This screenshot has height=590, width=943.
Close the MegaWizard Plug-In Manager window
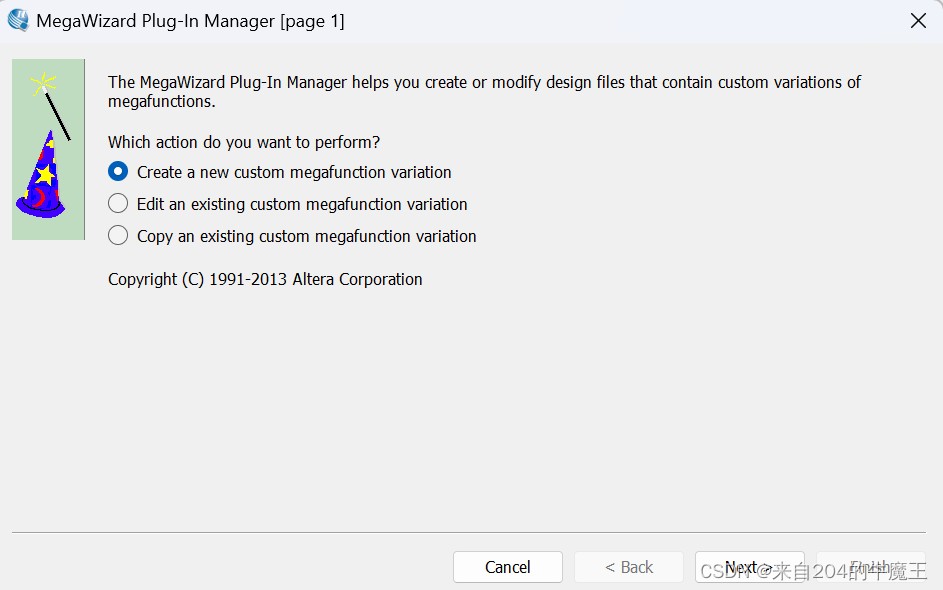click(x=918, y=21)
